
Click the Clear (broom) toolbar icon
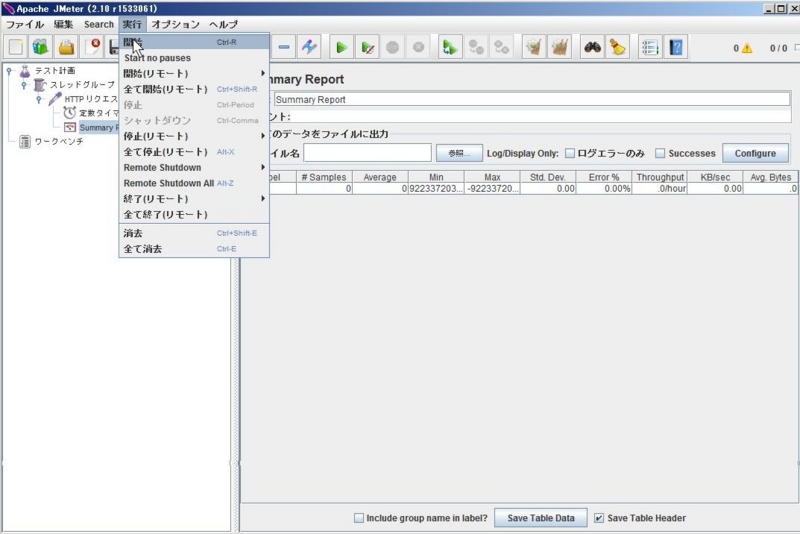click(534, 47)
